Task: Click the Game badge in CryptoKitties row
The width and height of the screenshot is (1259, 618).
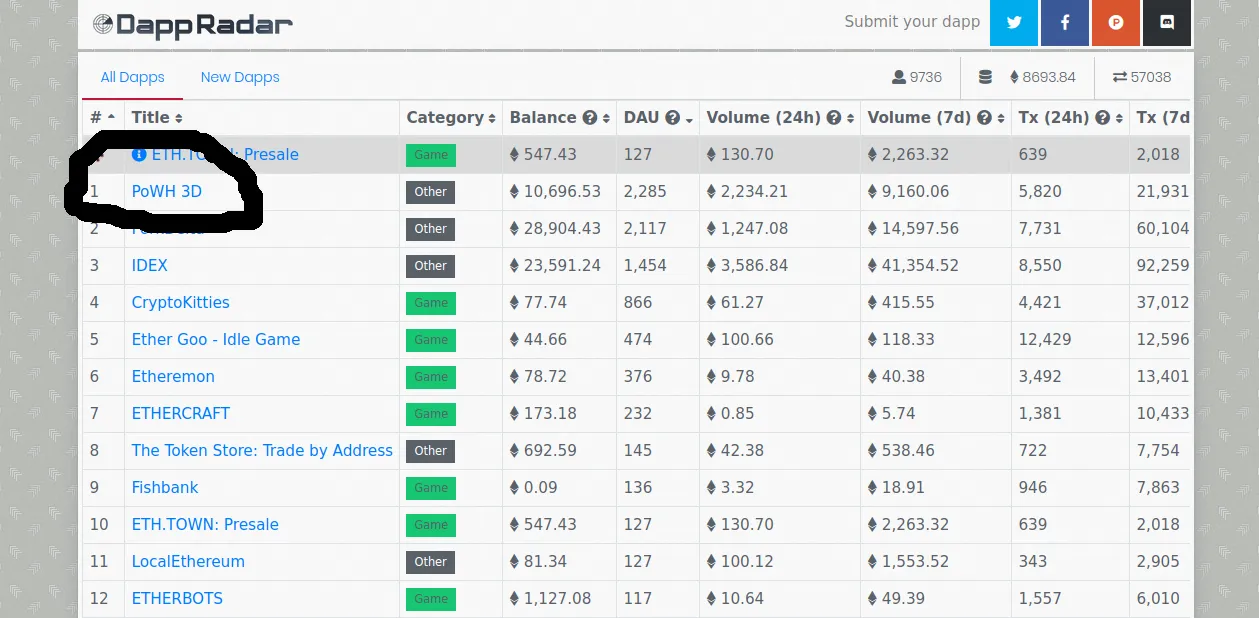Action: coord(431,303)
